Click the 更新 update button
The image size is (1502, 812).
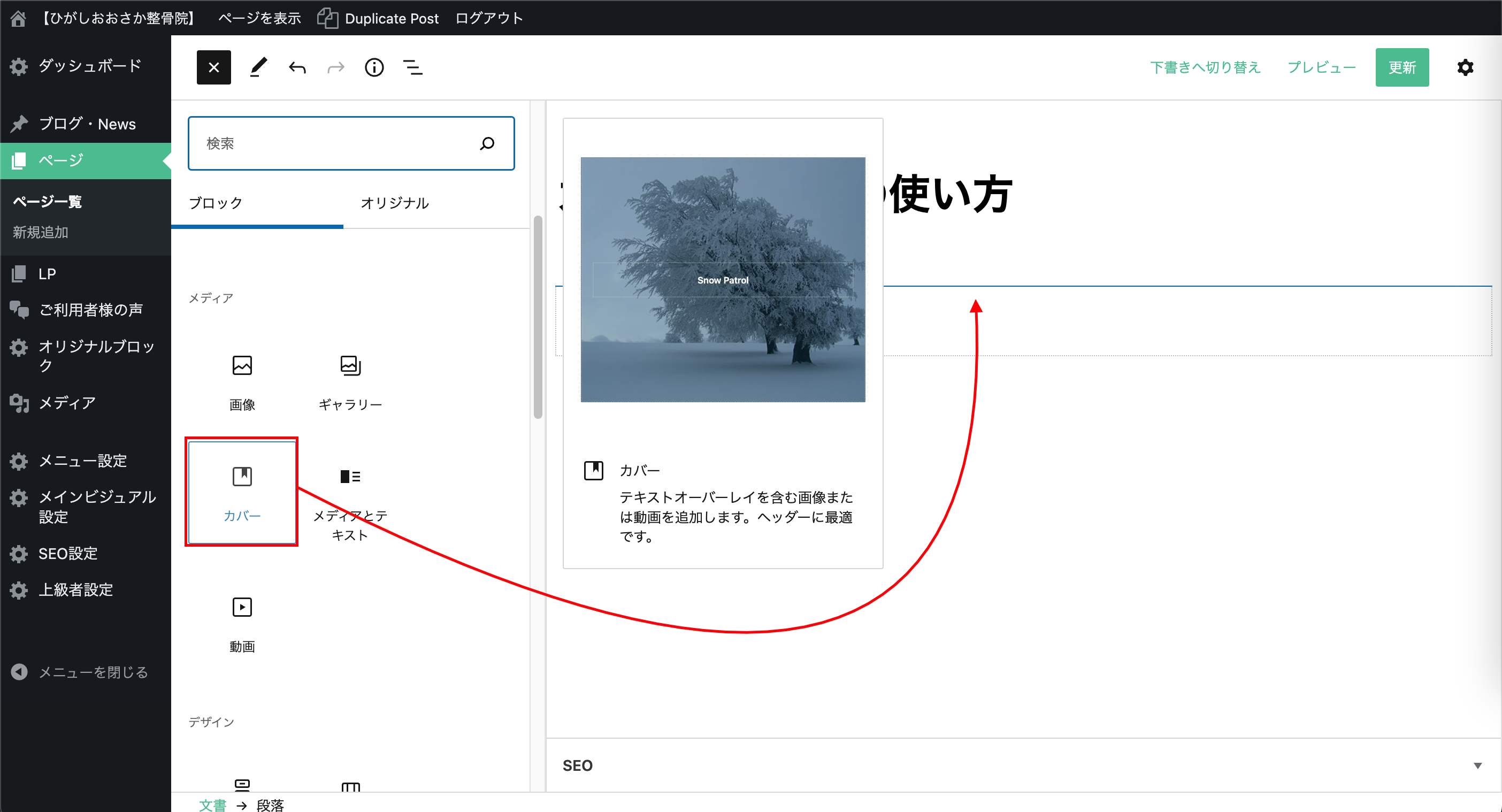[x=1401, y=67]
